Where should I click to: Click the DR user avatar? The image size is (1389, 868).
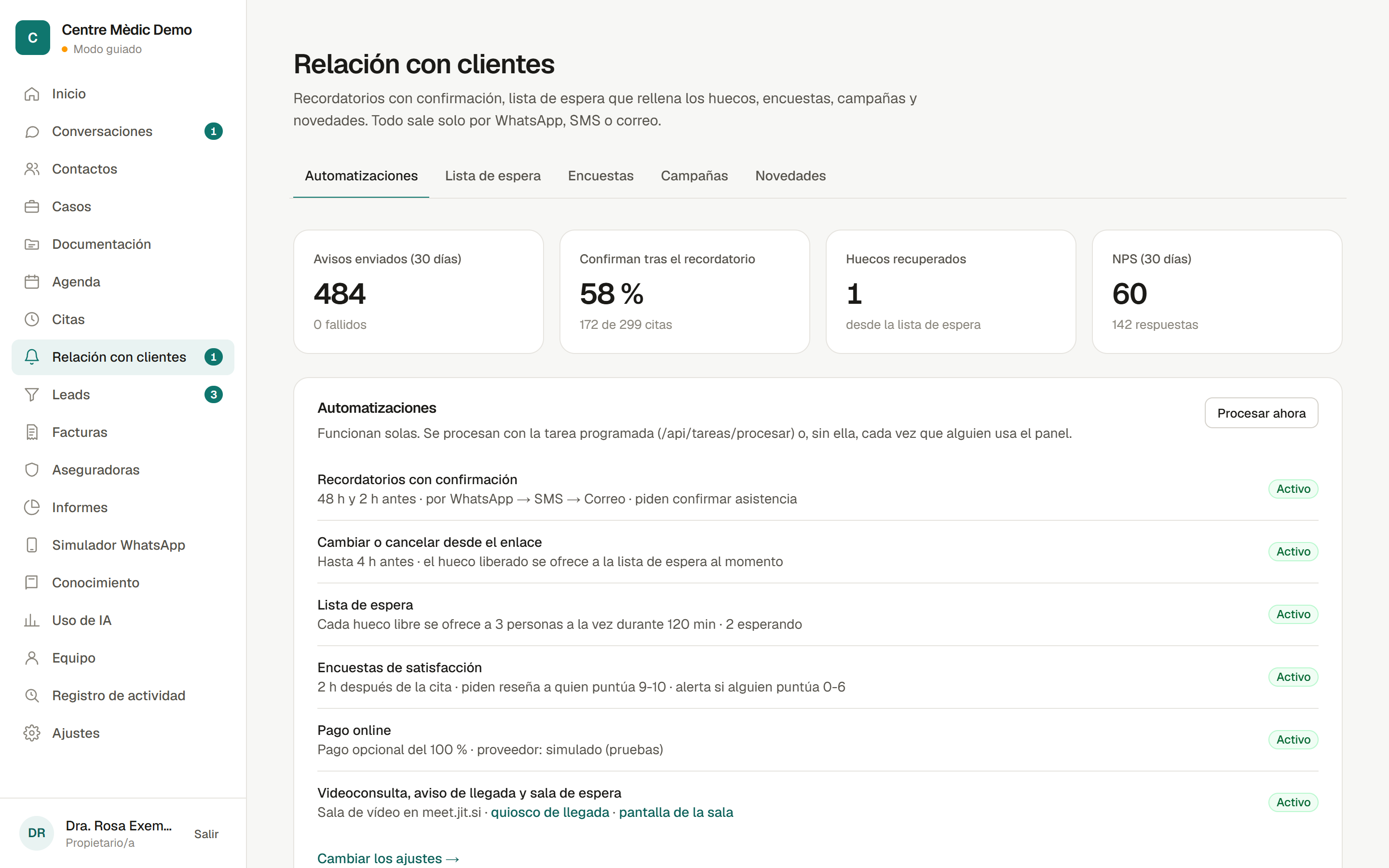coord(37,833)
